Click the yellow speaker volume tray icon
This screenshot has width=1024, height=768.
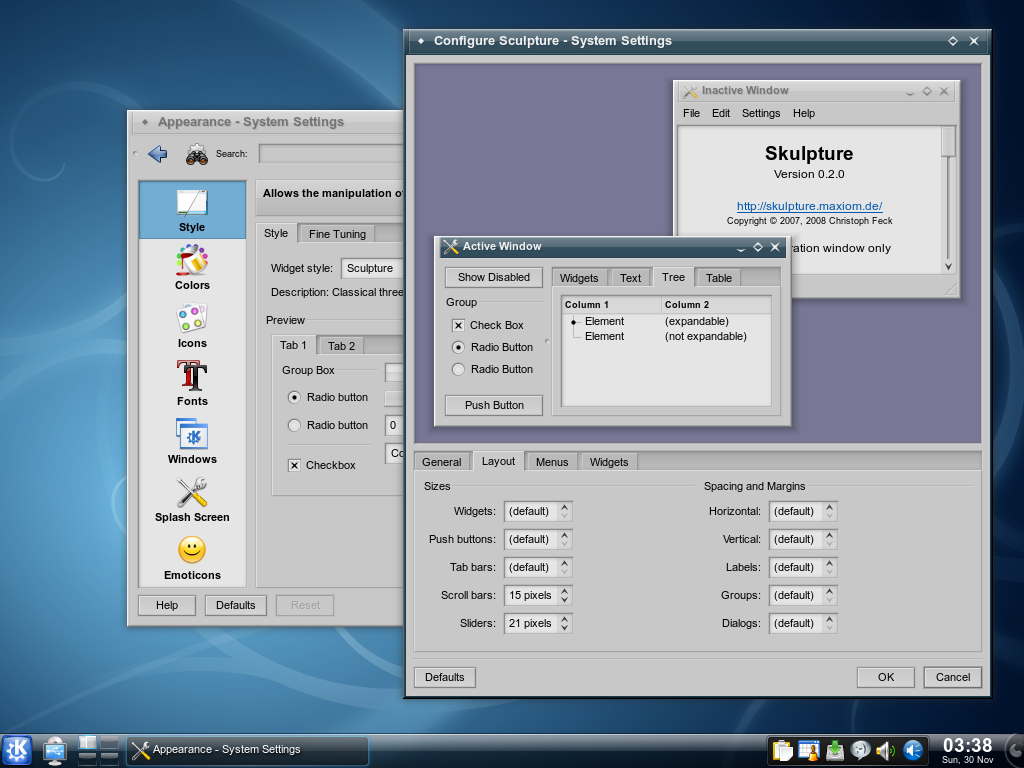pos(886,750)
